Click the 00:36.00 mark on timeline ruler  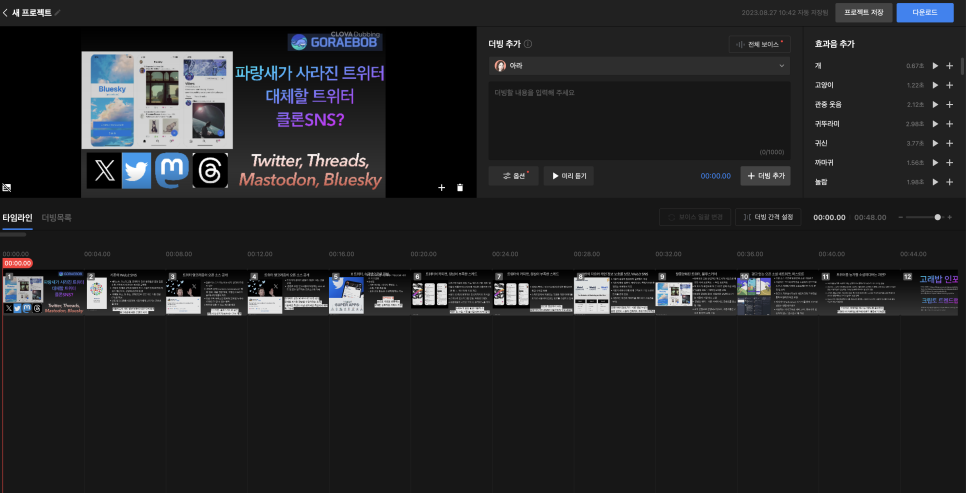(750, 254)
